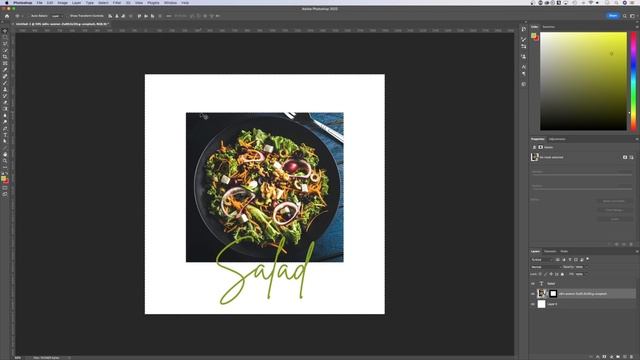Screen dimensions: 640x360
Task: Select the Pen tool
Action: [5, 129]
